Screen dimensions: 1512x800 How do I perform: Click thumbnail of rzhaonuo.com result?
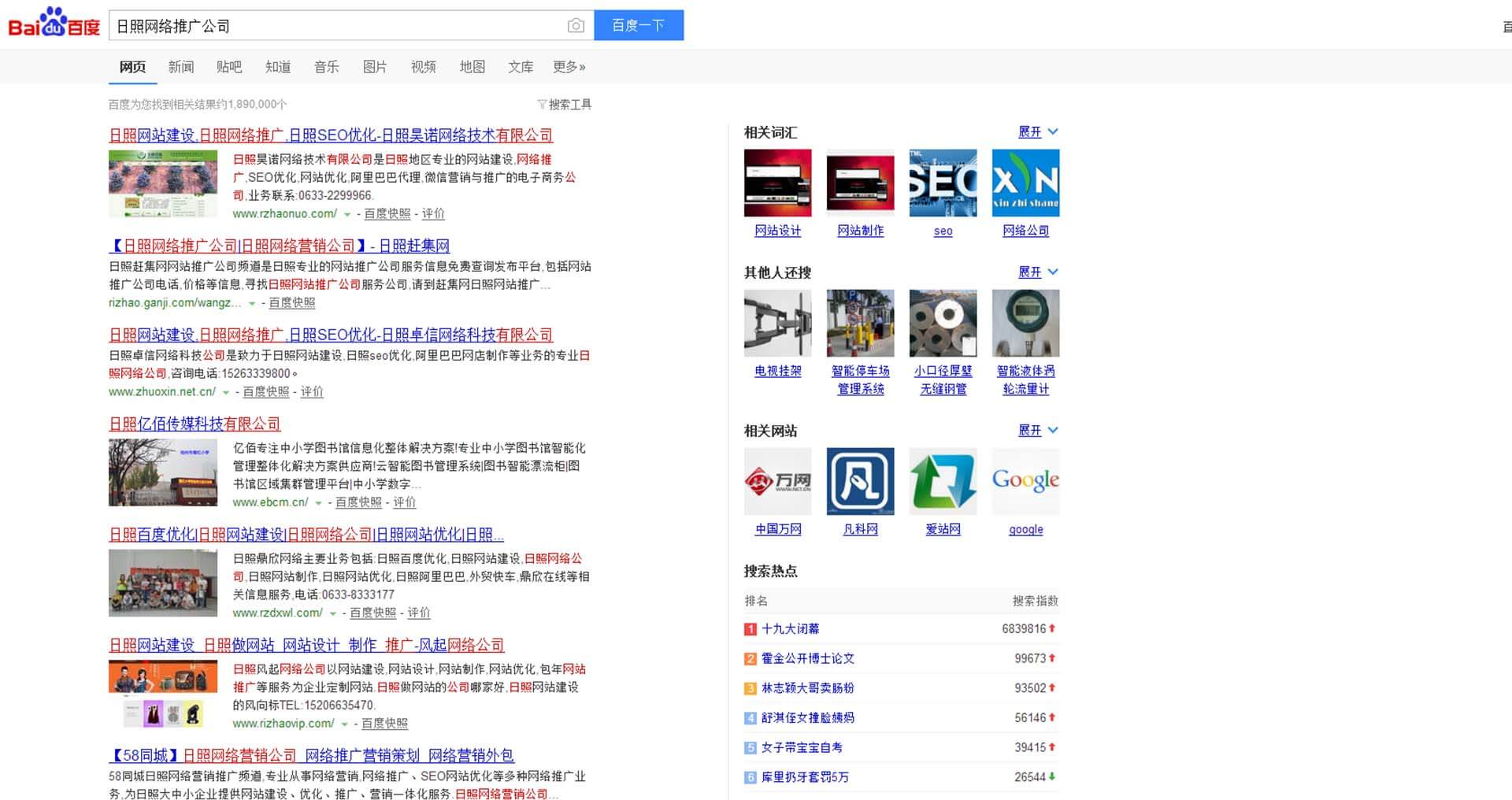click(163, 183)
